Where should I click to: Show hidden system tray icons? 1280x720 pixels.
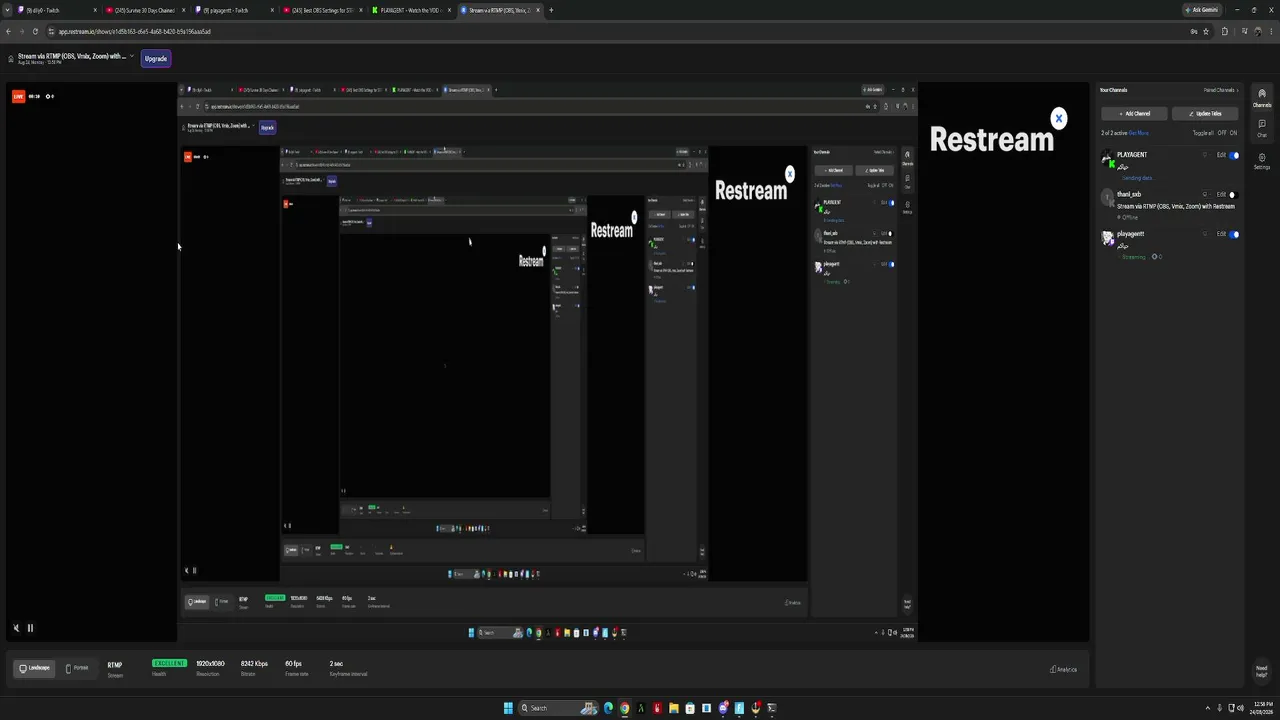tap(1206, 708)
